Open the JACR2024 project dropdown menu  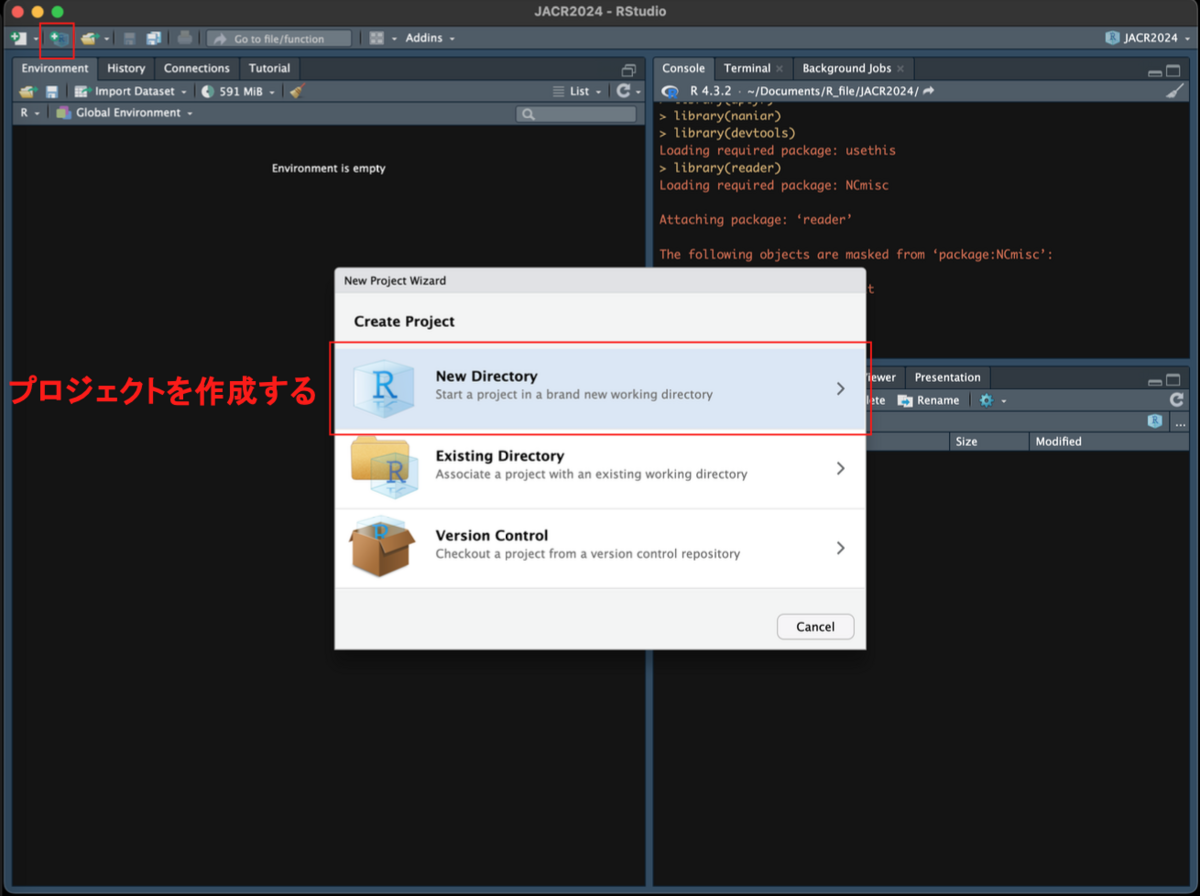coord(1148,38)
